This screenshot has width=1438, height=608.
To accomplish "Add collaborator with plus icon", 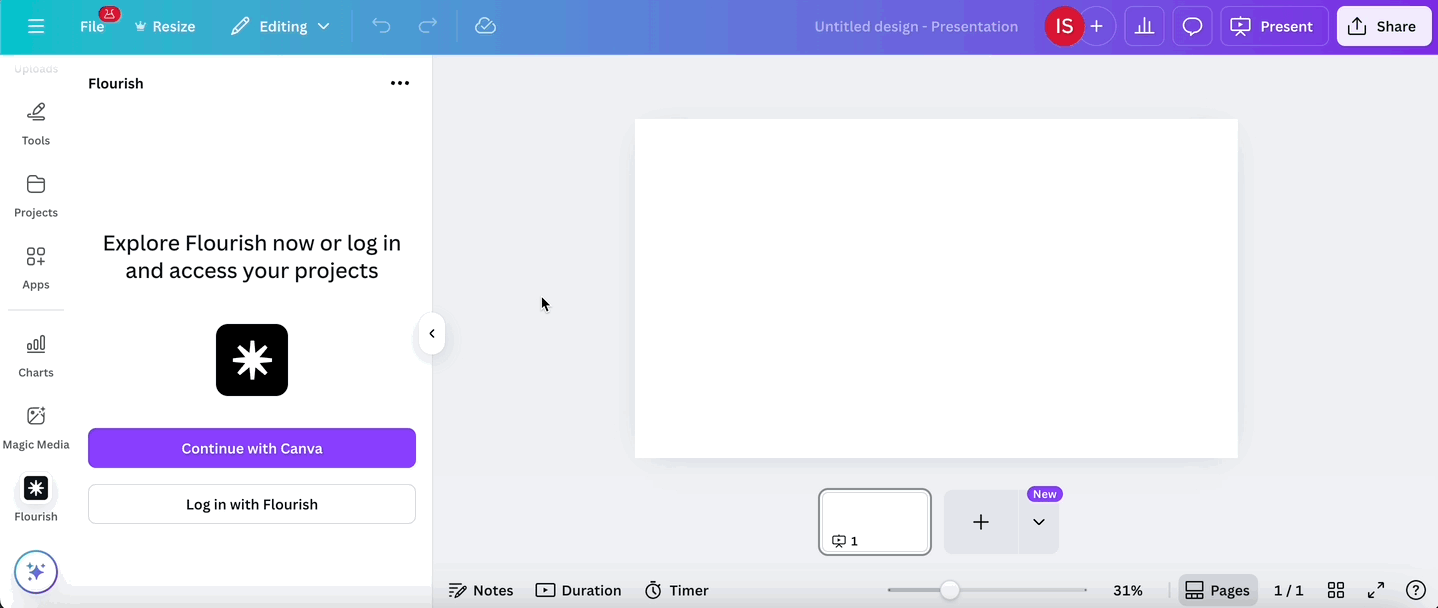I will (1097, 26).
